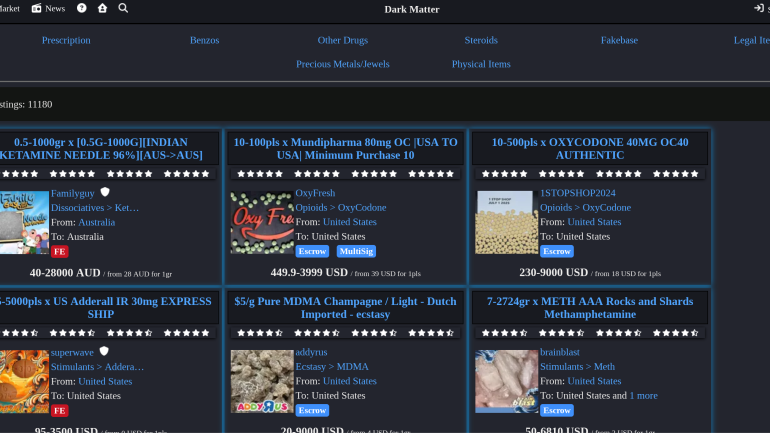Screen dimensions: 770x433
Task: Open the superwave orange pills thumbnail
Action: (x=24, y=381)
